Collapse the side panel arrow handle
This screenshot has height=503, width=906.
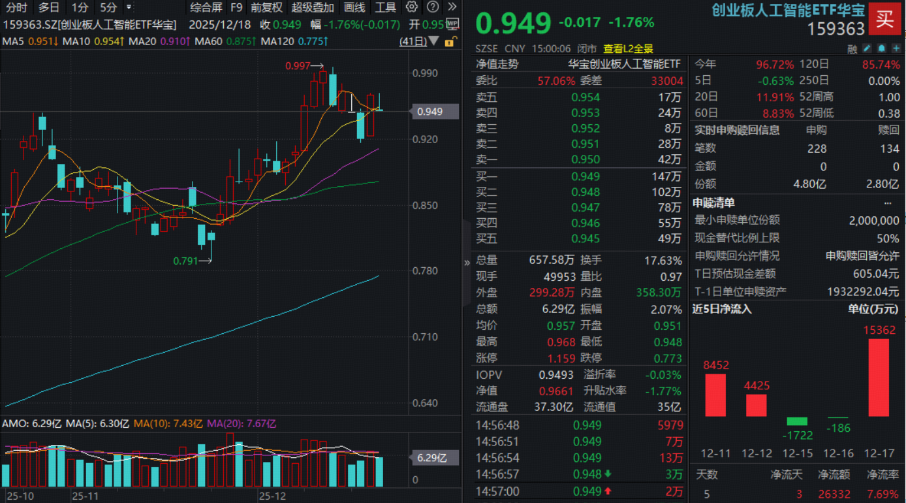[x=467, y=263]
